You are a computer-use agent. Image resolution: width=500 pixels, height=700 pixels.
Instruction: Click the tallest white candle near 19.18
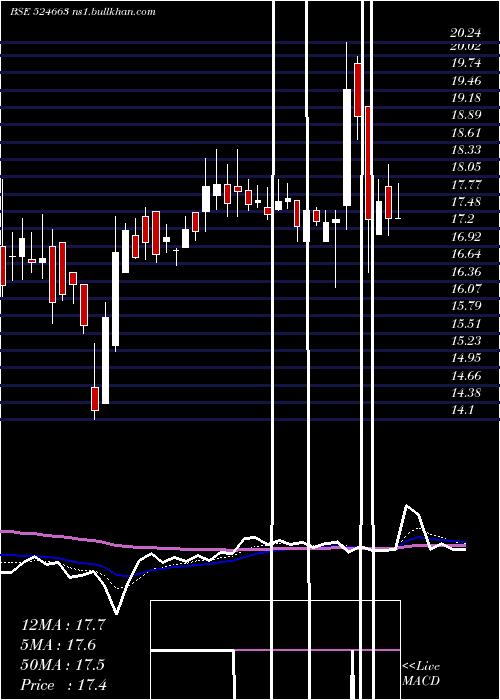click(347, 147)
